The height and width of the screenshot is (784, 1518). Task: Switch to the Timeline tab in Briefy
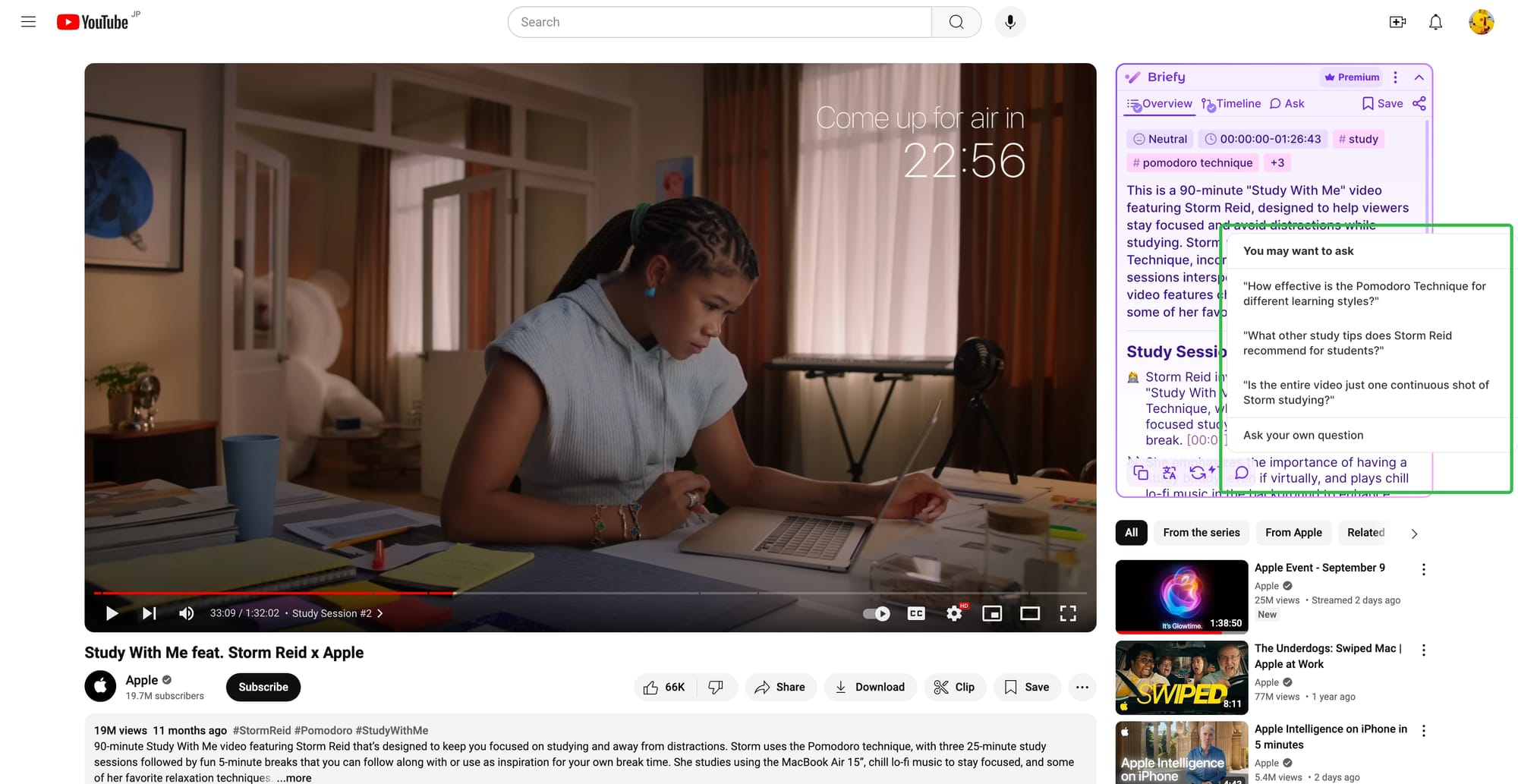click(1230, 104)
